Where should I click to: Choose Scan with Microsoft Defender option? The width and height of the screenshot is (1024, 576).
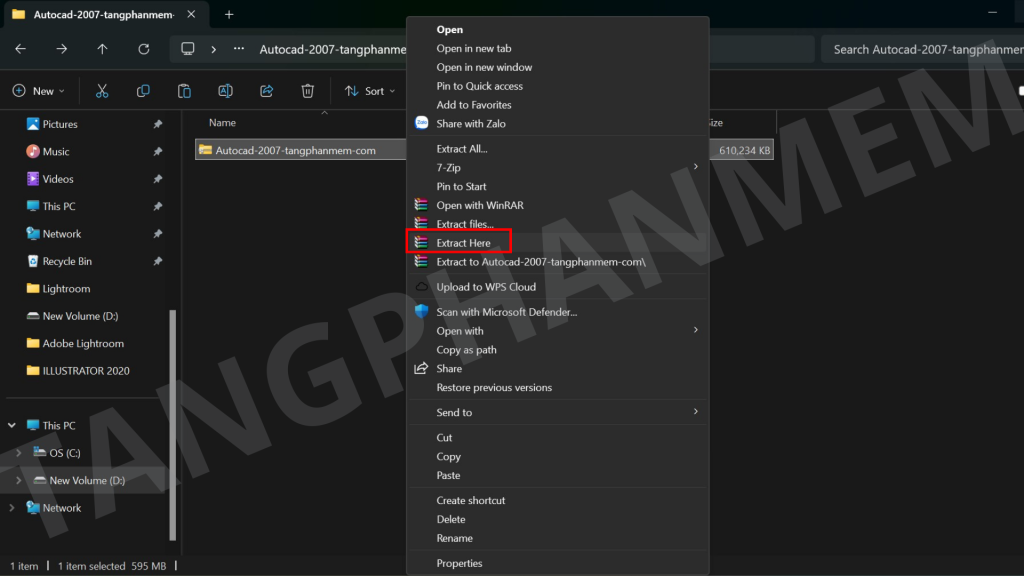[x=506, y=312]
